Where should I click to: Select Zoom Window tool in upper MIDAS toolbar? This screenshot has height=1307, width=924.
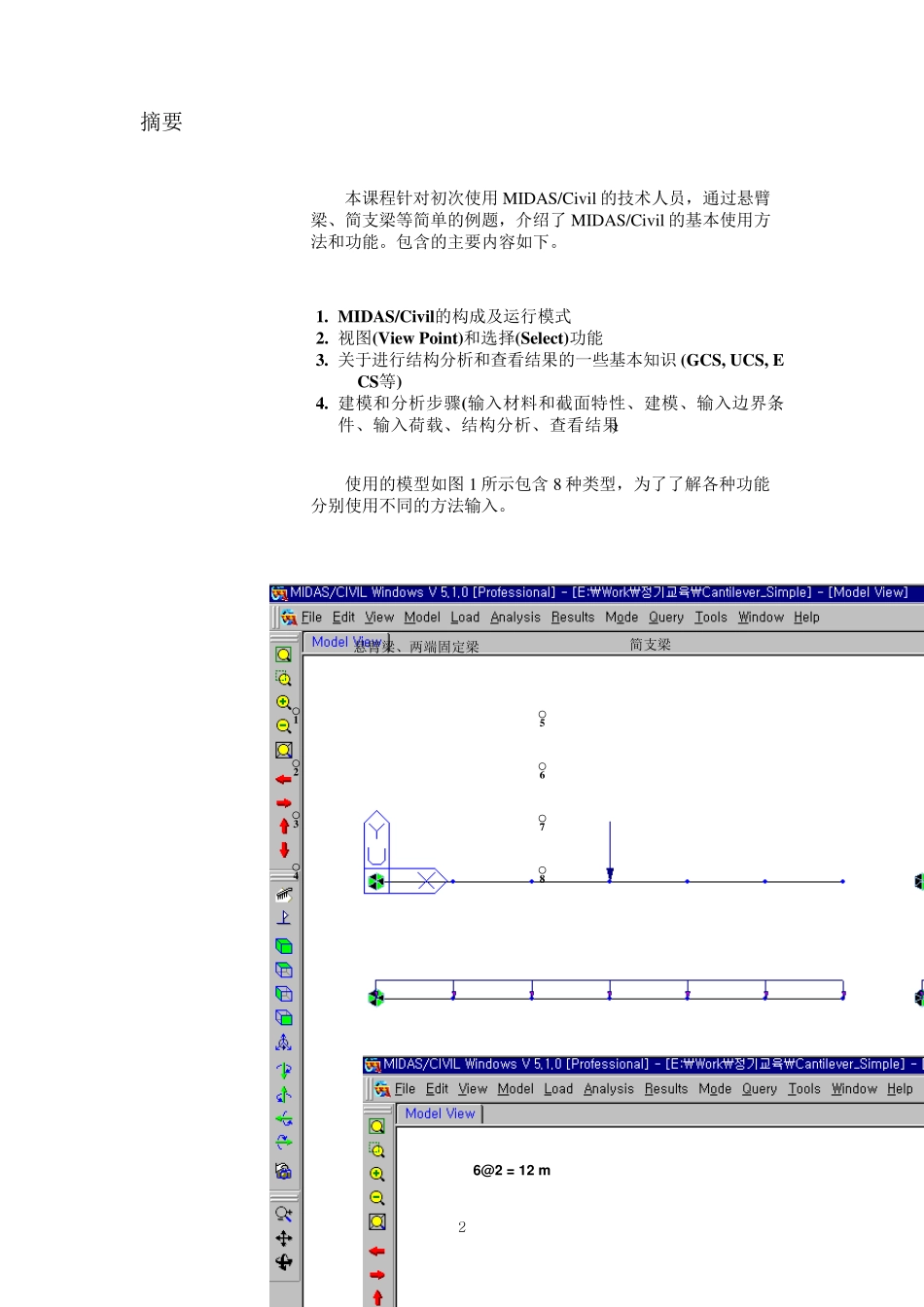click(x=283, y=678)
